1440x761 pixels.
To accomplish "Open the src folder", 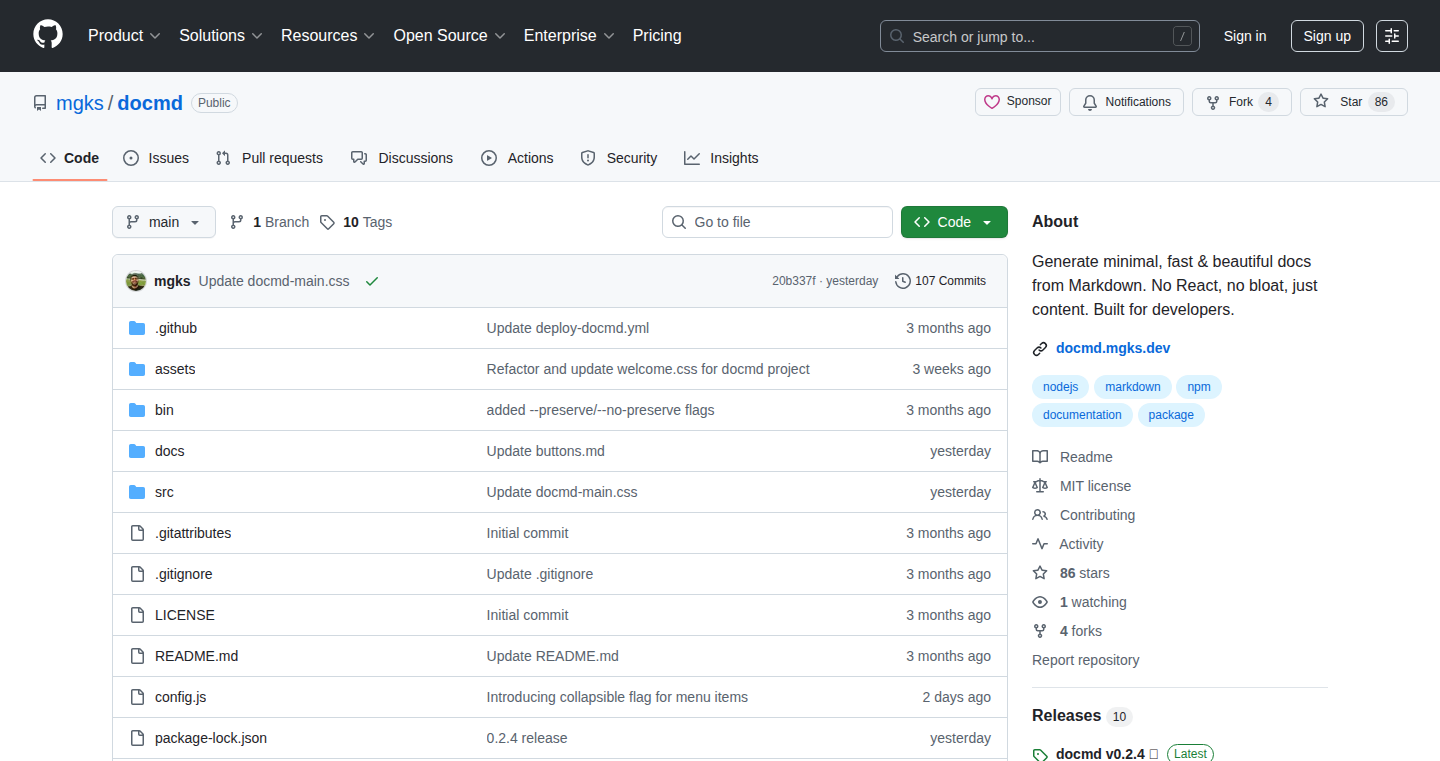I will click(164, 492).
